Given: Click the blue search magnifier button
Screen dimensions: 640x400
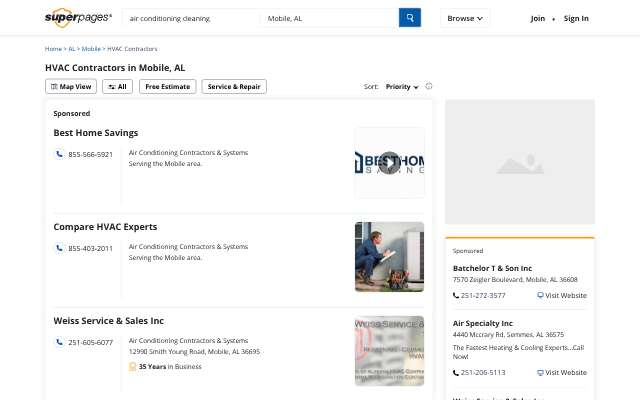Looking at the screenshot, I should click(x=410, y=18).
